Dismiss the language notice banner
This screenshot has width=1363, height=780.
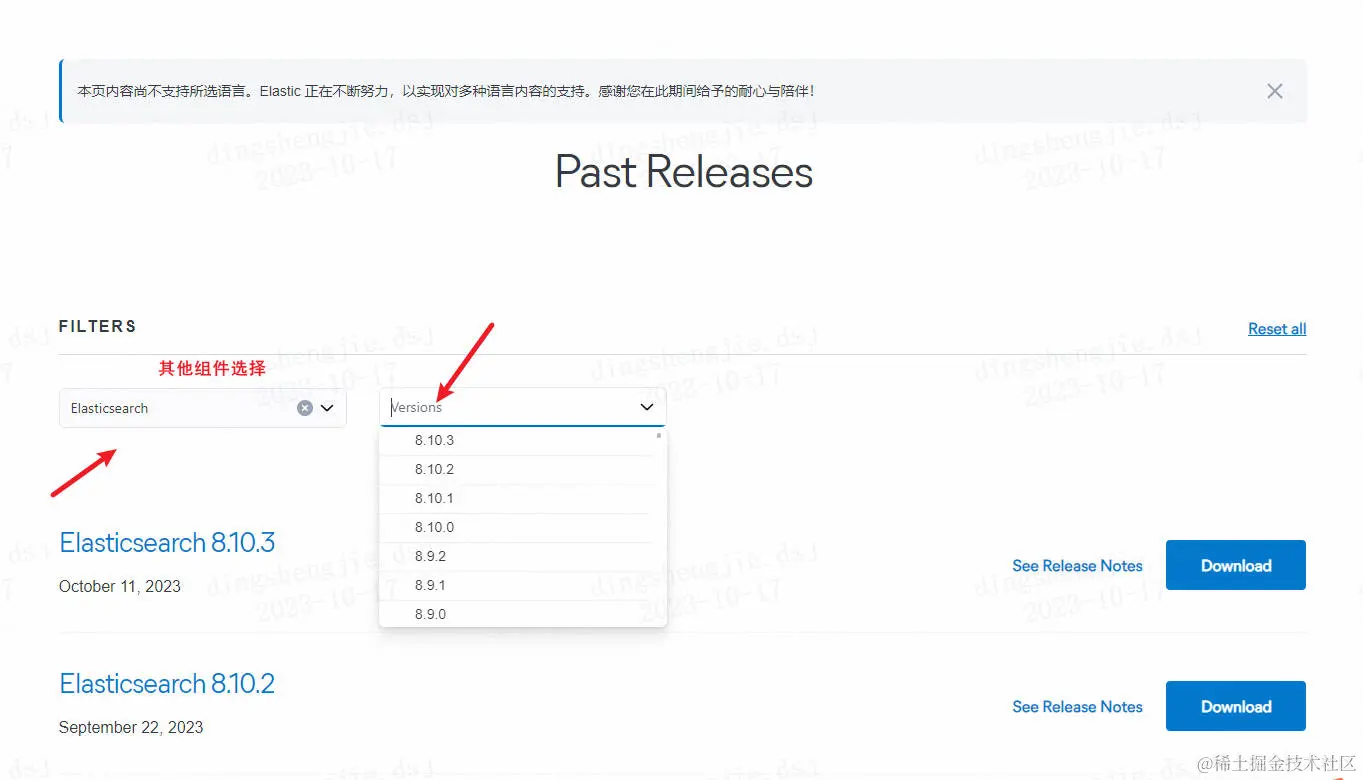pyautogui.click(x=1274, y=91)
